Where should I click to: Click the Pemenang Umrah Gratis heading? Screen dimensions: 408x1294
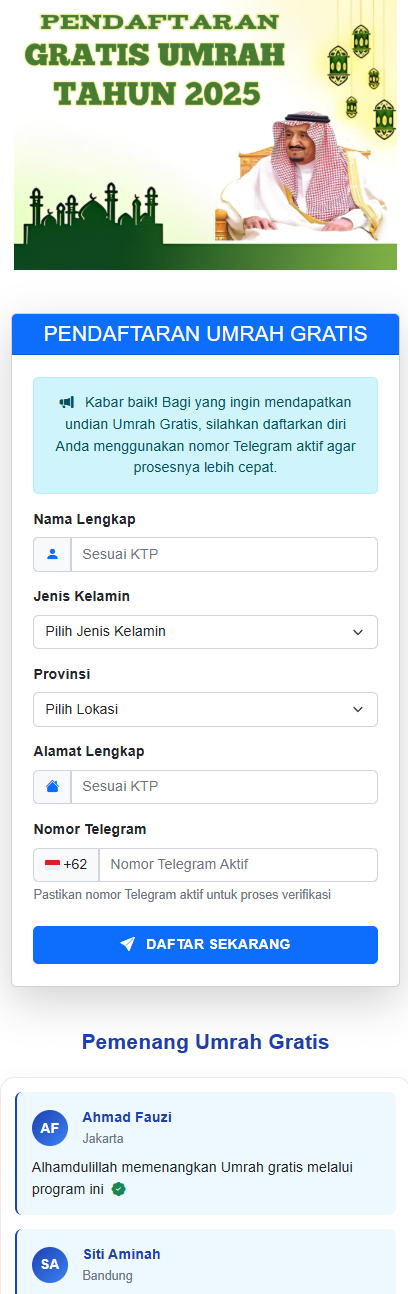tap(205, 1042)
